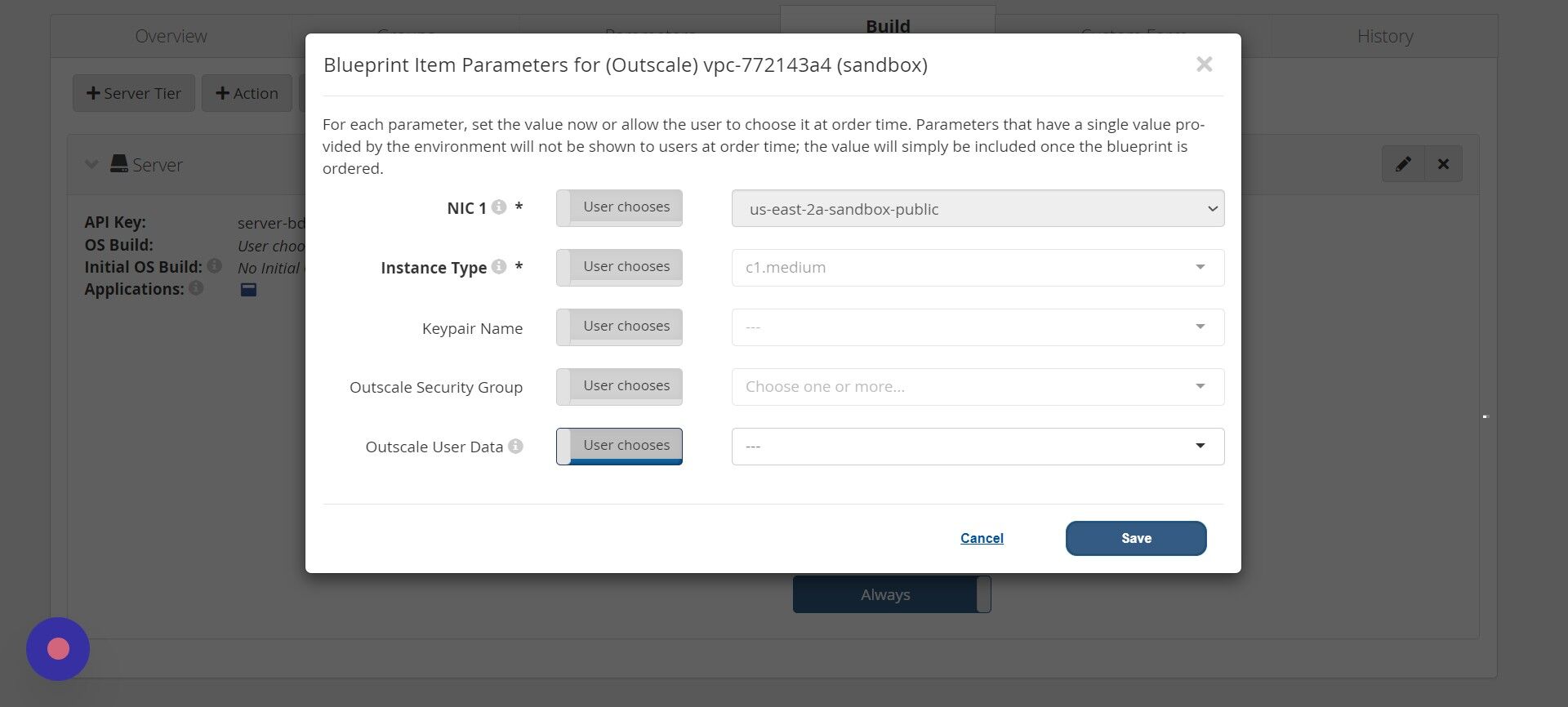Toggle User chooses for Outscale User Data
The width and height of the screenshot is (1568, 707).
(x=619, y=447)
